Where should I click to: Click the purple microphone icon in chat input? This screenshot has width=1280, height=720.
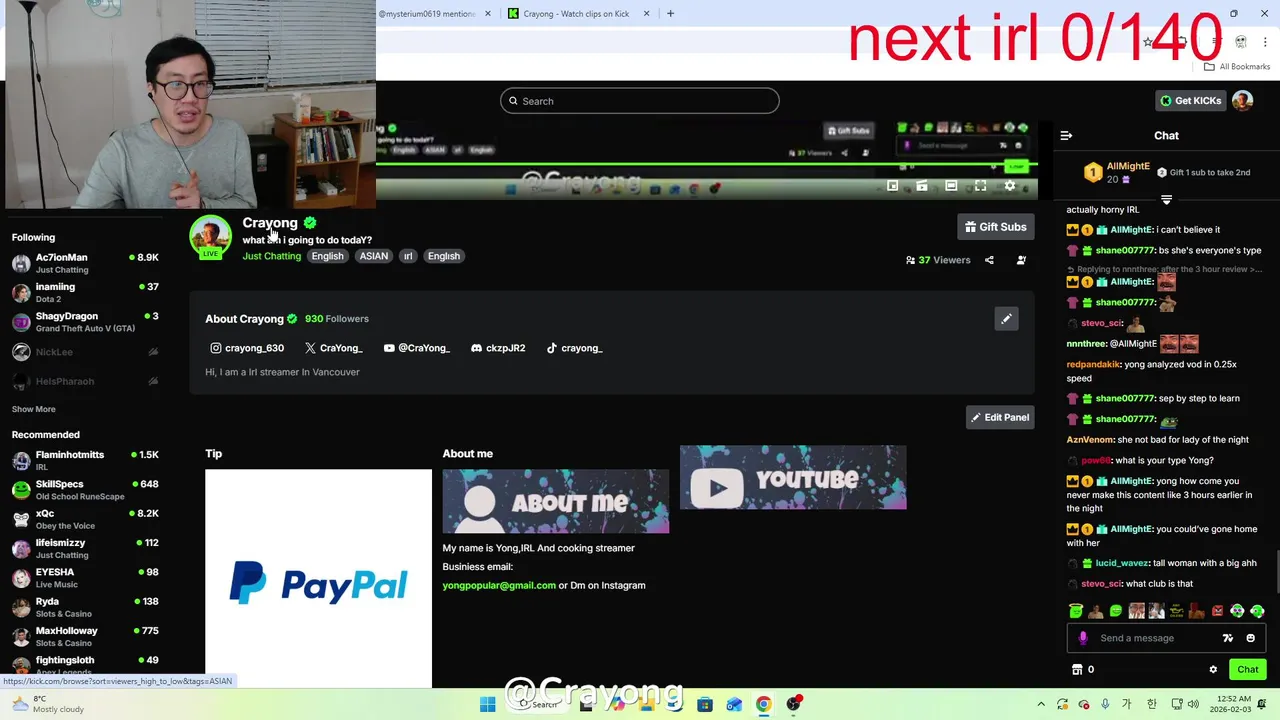click(x=1083, y=638)
